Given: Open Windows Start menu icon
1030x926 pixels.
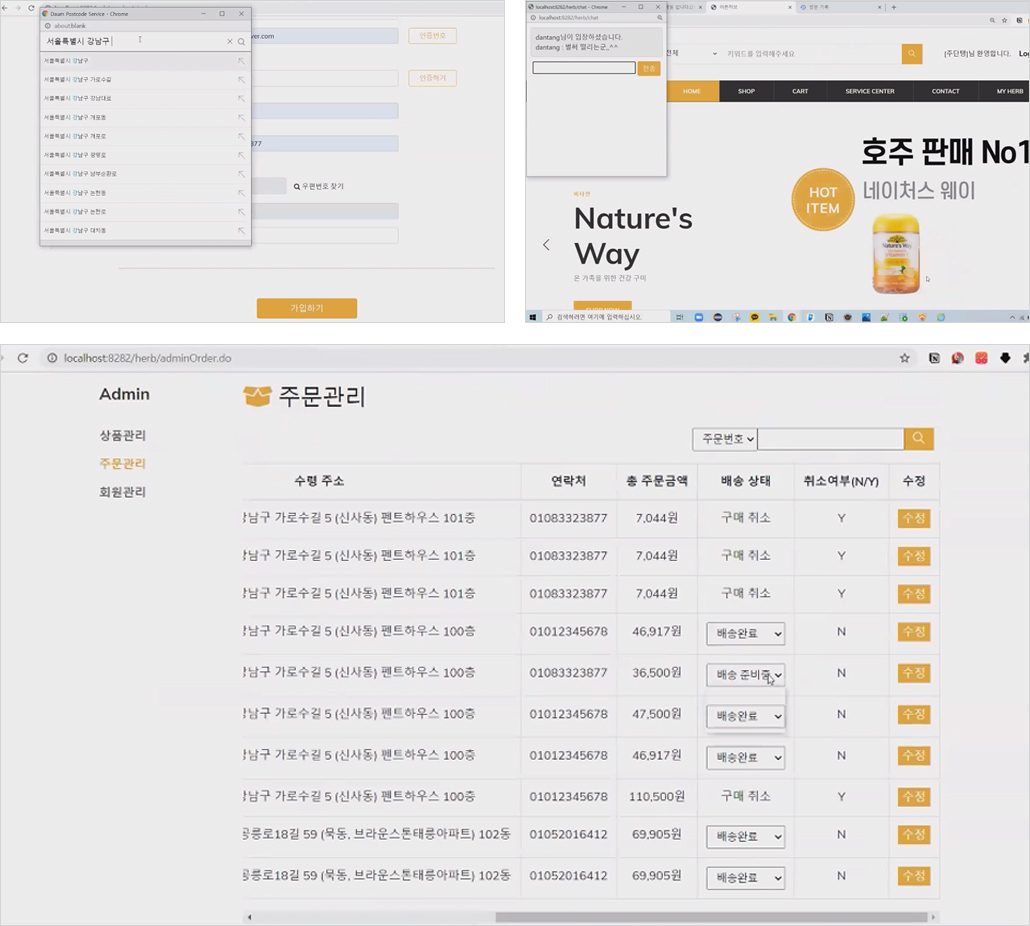Looking at the screenshot, I should click(533, 317).
